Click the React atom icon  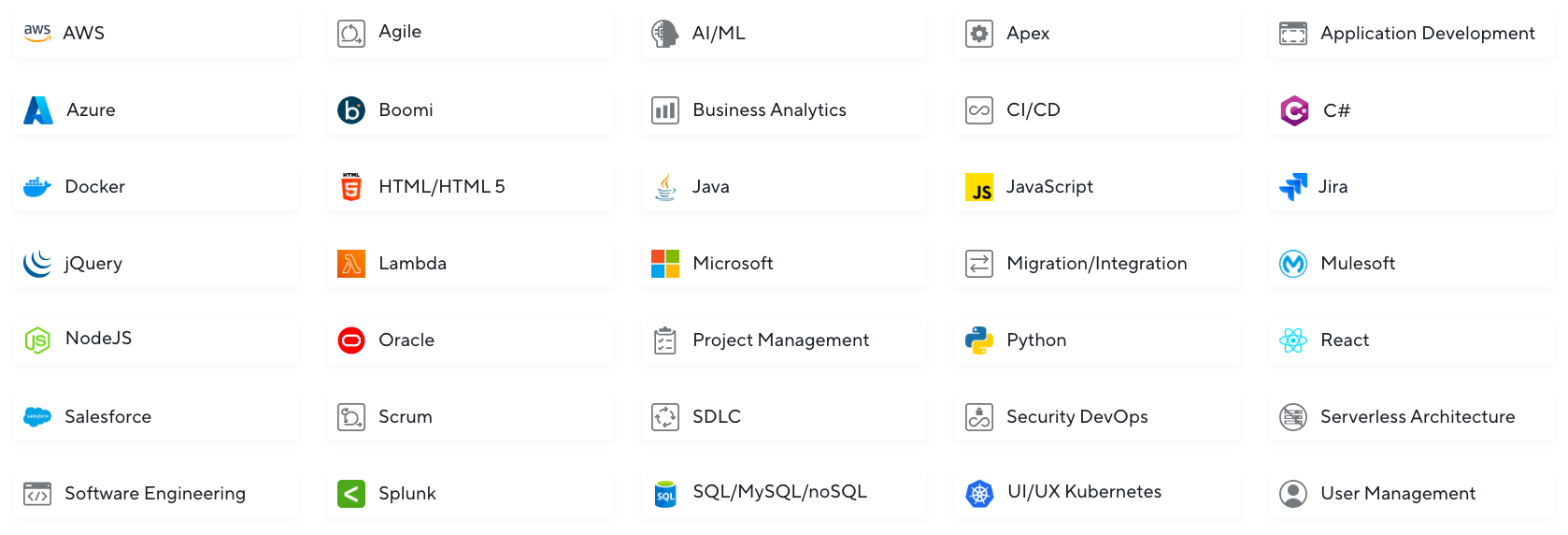(1293, 340)
